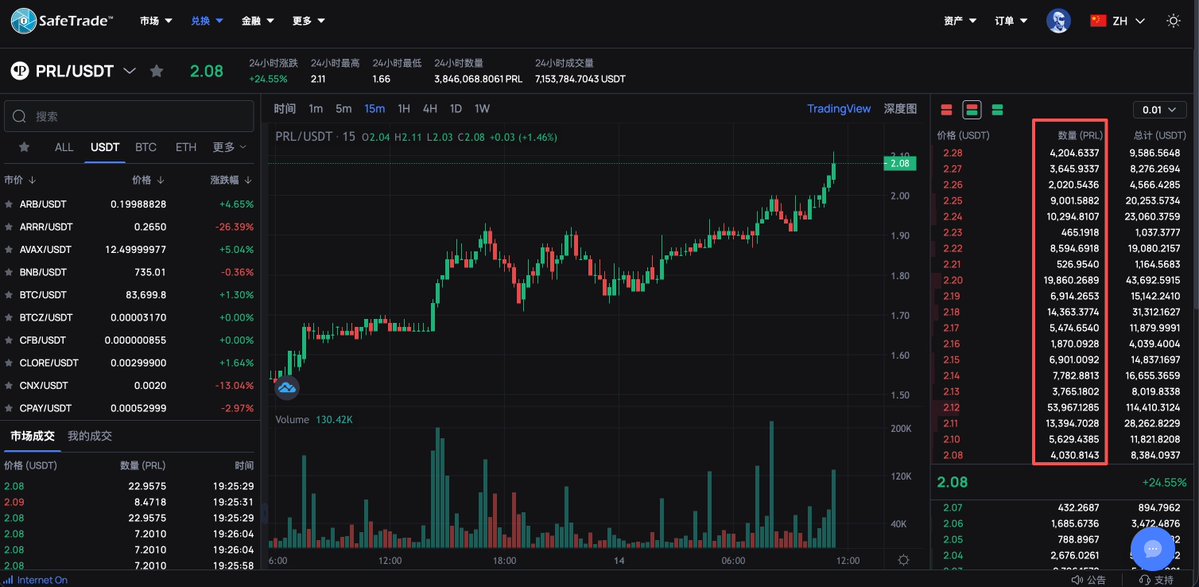Star the BNB/USDT pair

pos(8,272)
